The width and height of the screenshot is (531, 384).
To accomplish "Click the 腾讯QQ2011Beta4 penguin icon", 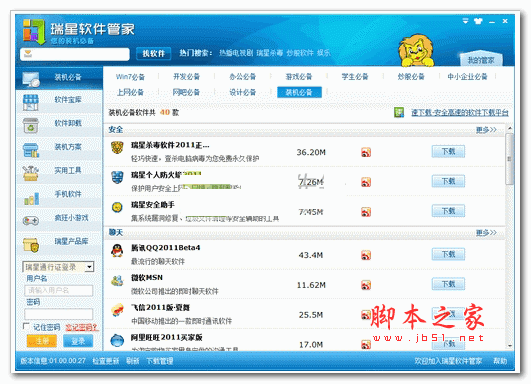I will click(x=117, y=251).
